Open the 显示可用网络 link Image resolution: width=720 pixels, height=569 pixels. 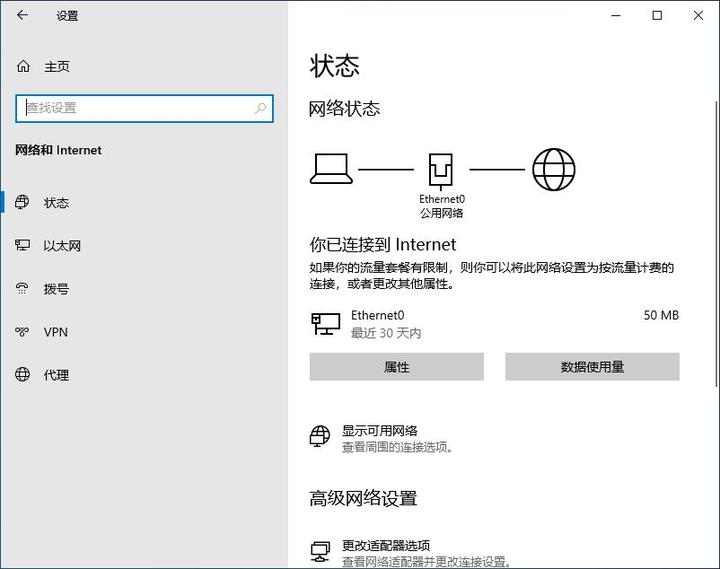380,431
